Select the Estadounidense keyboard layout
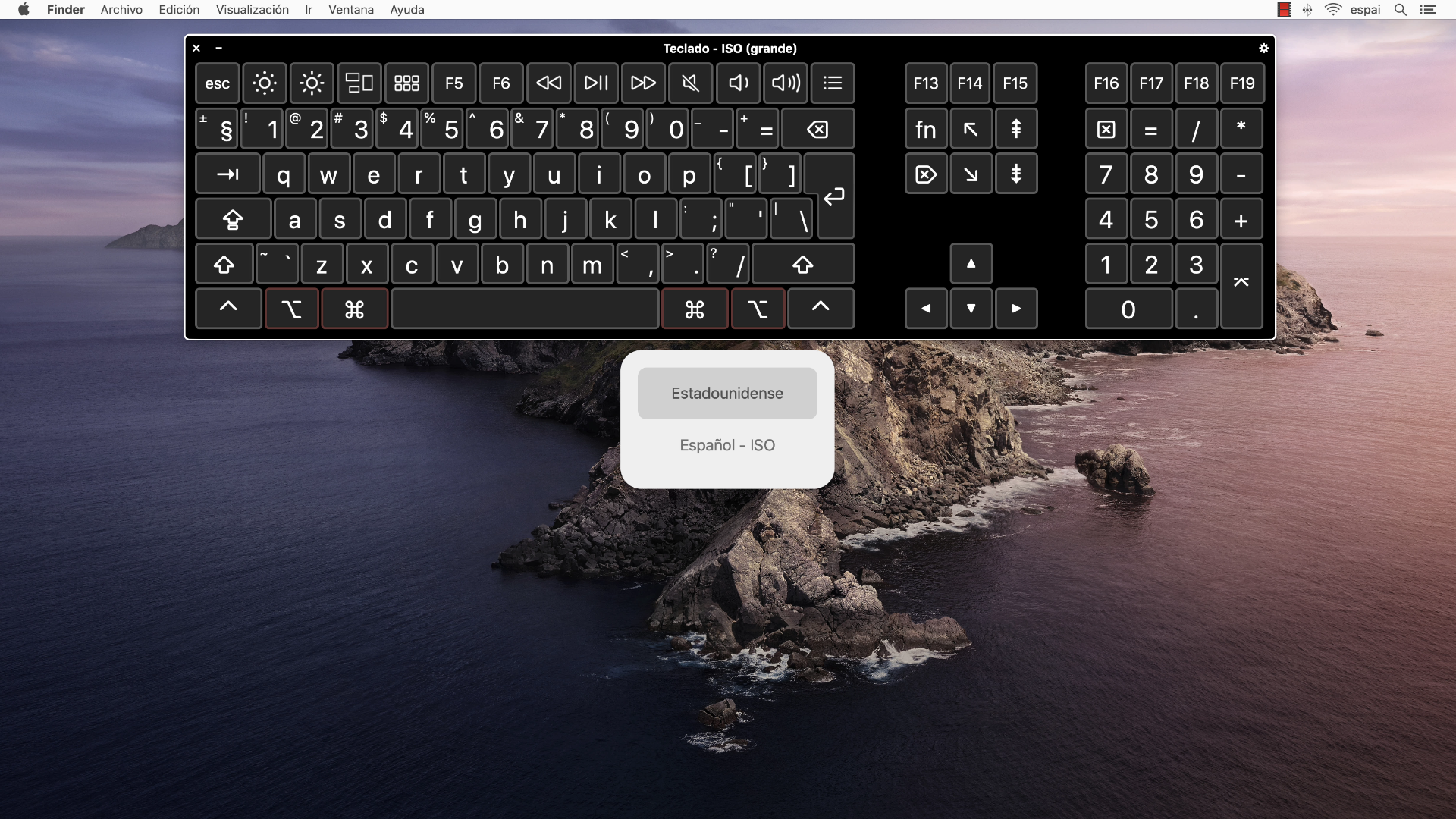This screenshot has width=1456, height=819. click(726, 393)
